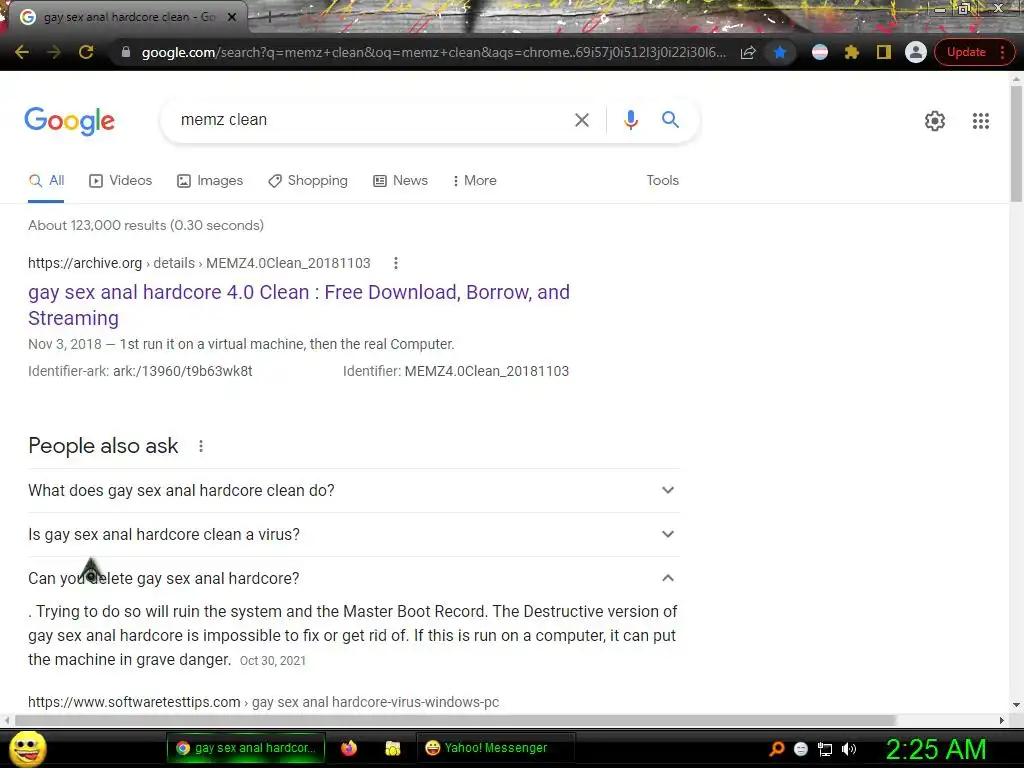The height and width of the screenshot is (768, 1024).
Task: Expand the first People also ask question
Action: 353,490
